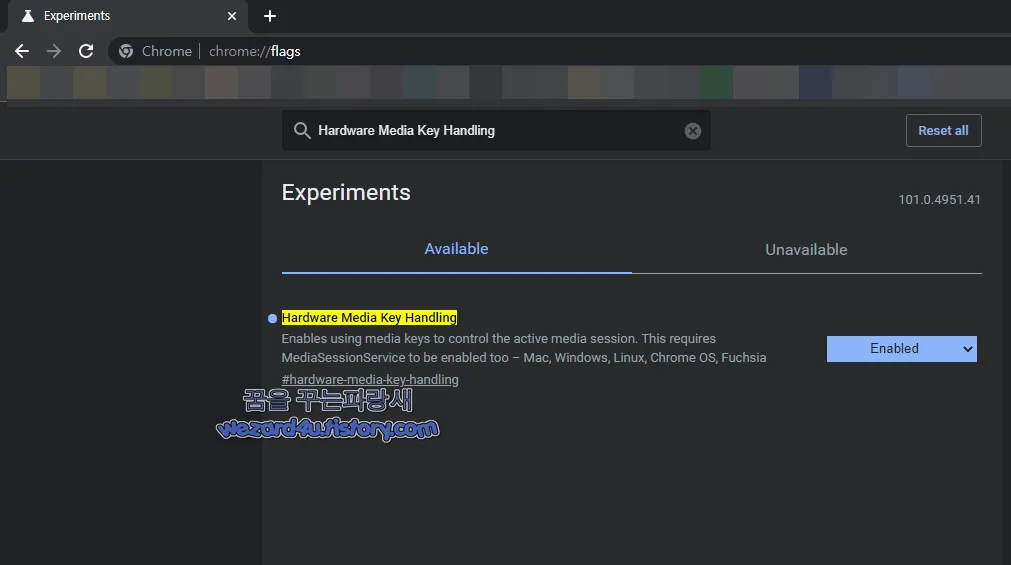Viewport: 1011px width, 565px height.
Task: Clear the flags search text
Action: point(692,131)
